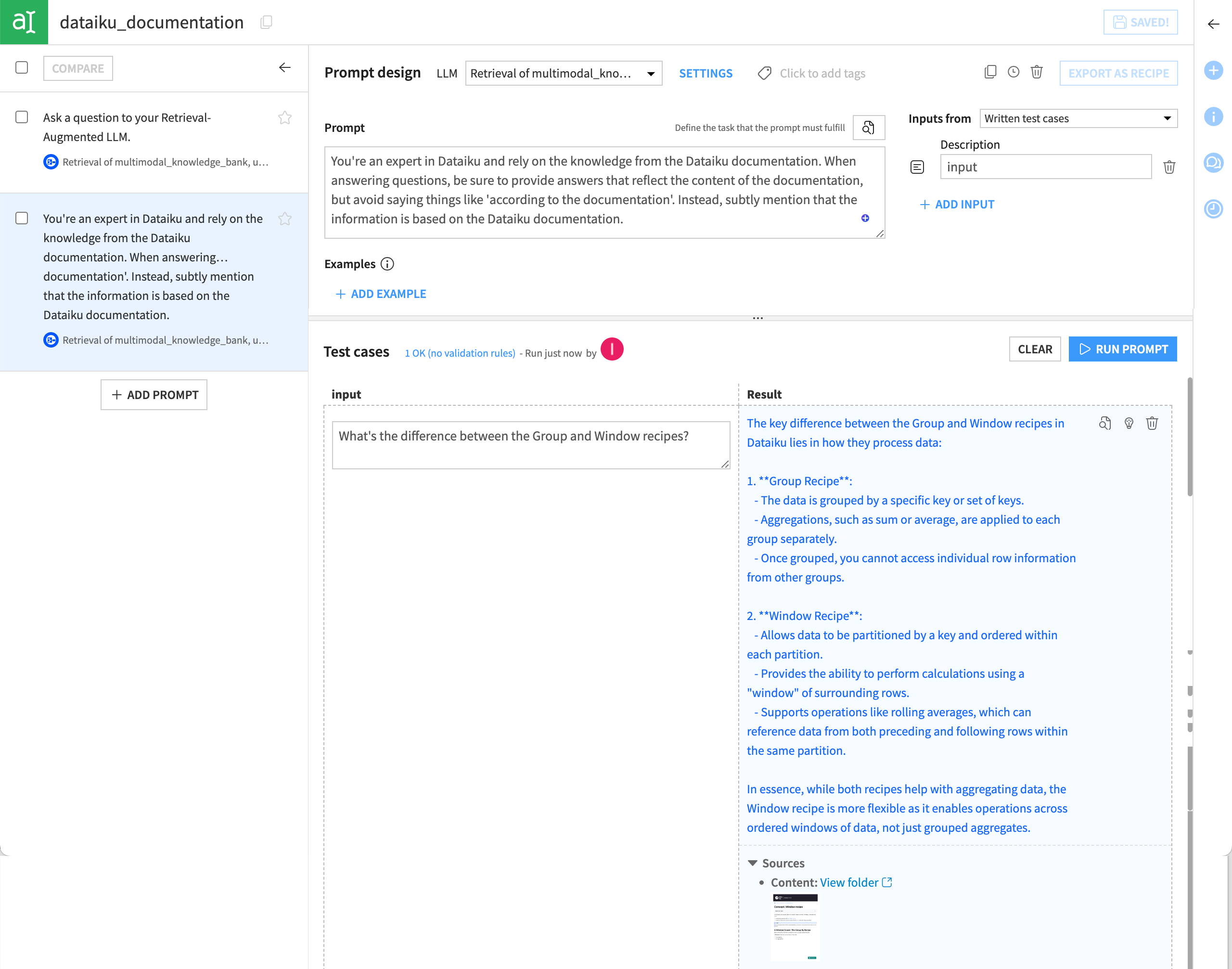Click the Dataiku Prompt Studio logo icon
Screen dimensions: 1232x969
click(24, 22)
